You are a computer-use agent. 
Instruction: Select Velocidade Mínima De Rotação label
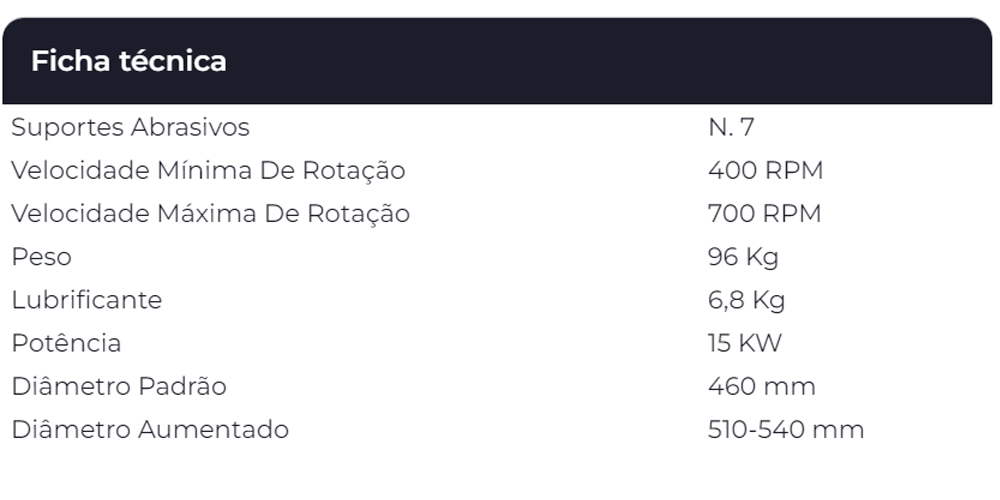coord(208,171)
